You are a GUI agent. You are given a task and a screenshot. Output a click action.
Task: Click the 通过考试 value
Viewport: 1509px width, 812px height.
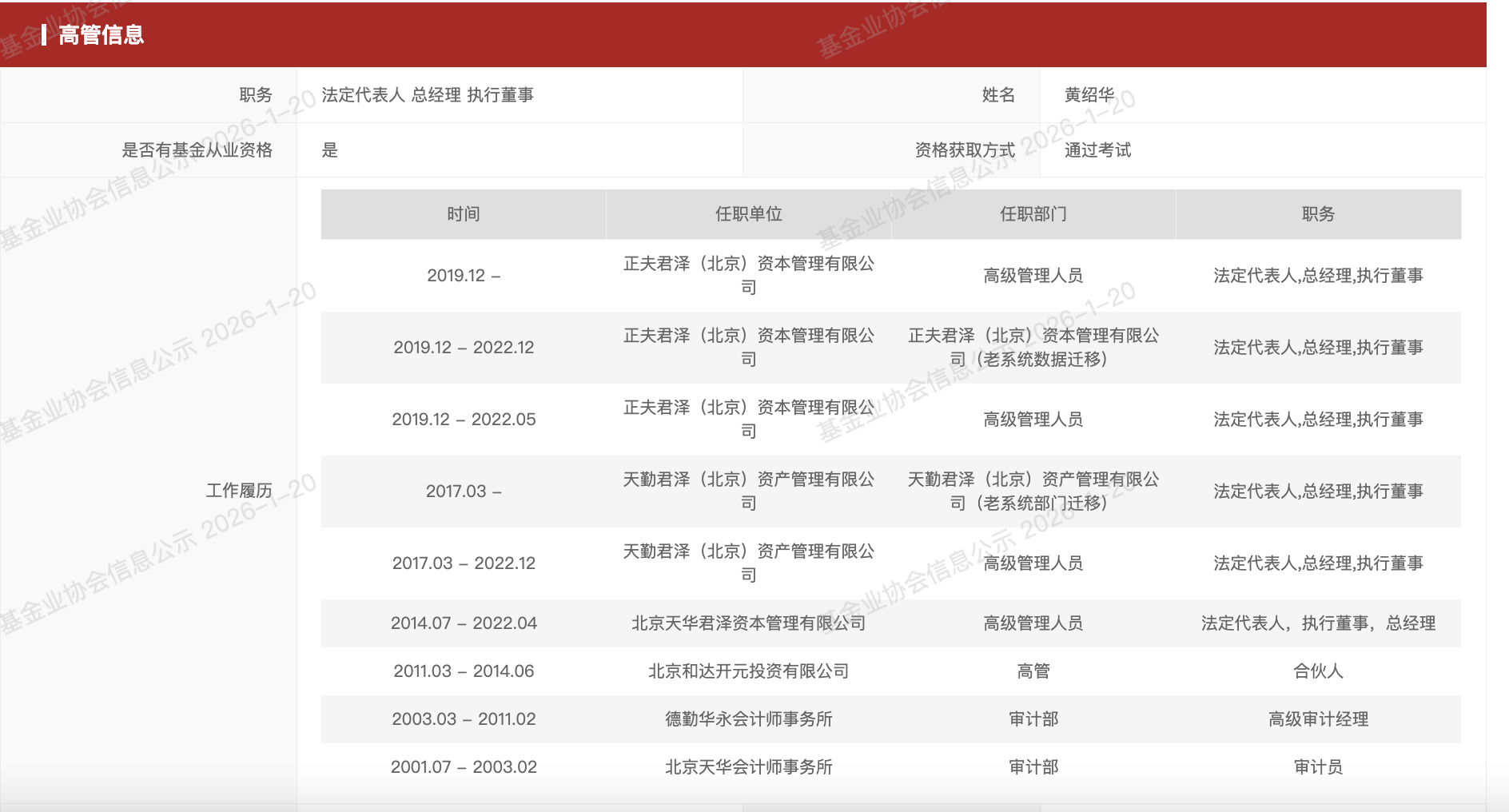tap(1097, 150)
